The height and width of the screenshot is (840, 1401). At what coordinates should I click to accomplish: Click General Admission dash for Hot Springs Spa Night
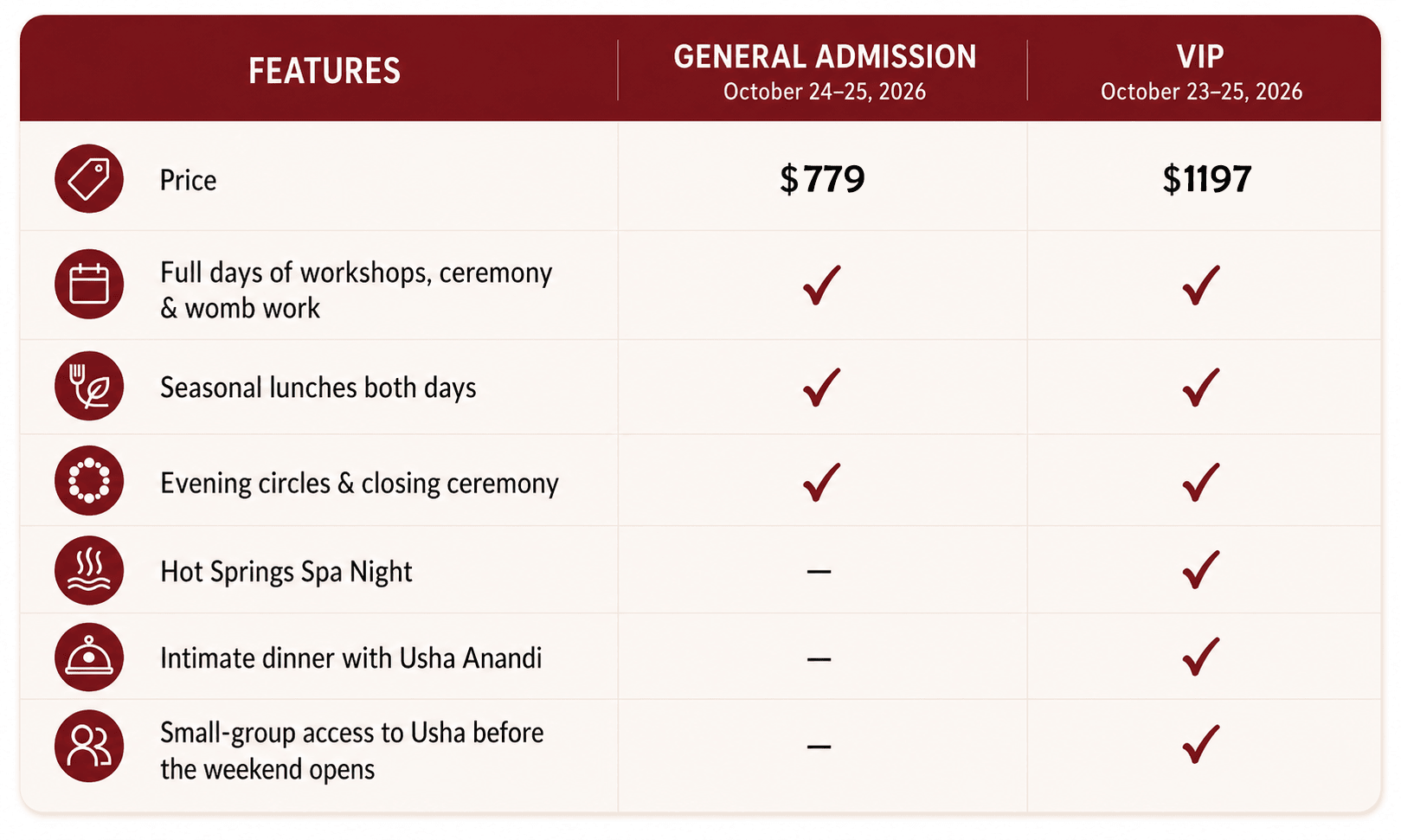click(819, 571)
